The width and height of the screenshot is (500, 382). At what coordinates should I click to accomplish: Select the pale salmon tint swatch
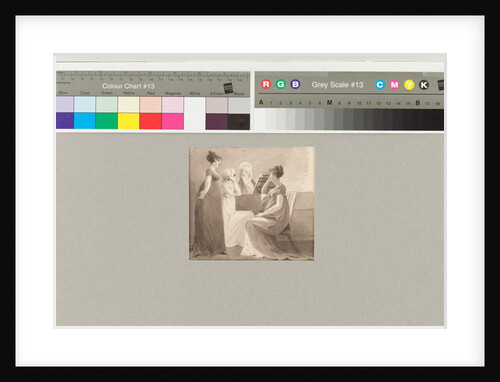tap(151, 105)
